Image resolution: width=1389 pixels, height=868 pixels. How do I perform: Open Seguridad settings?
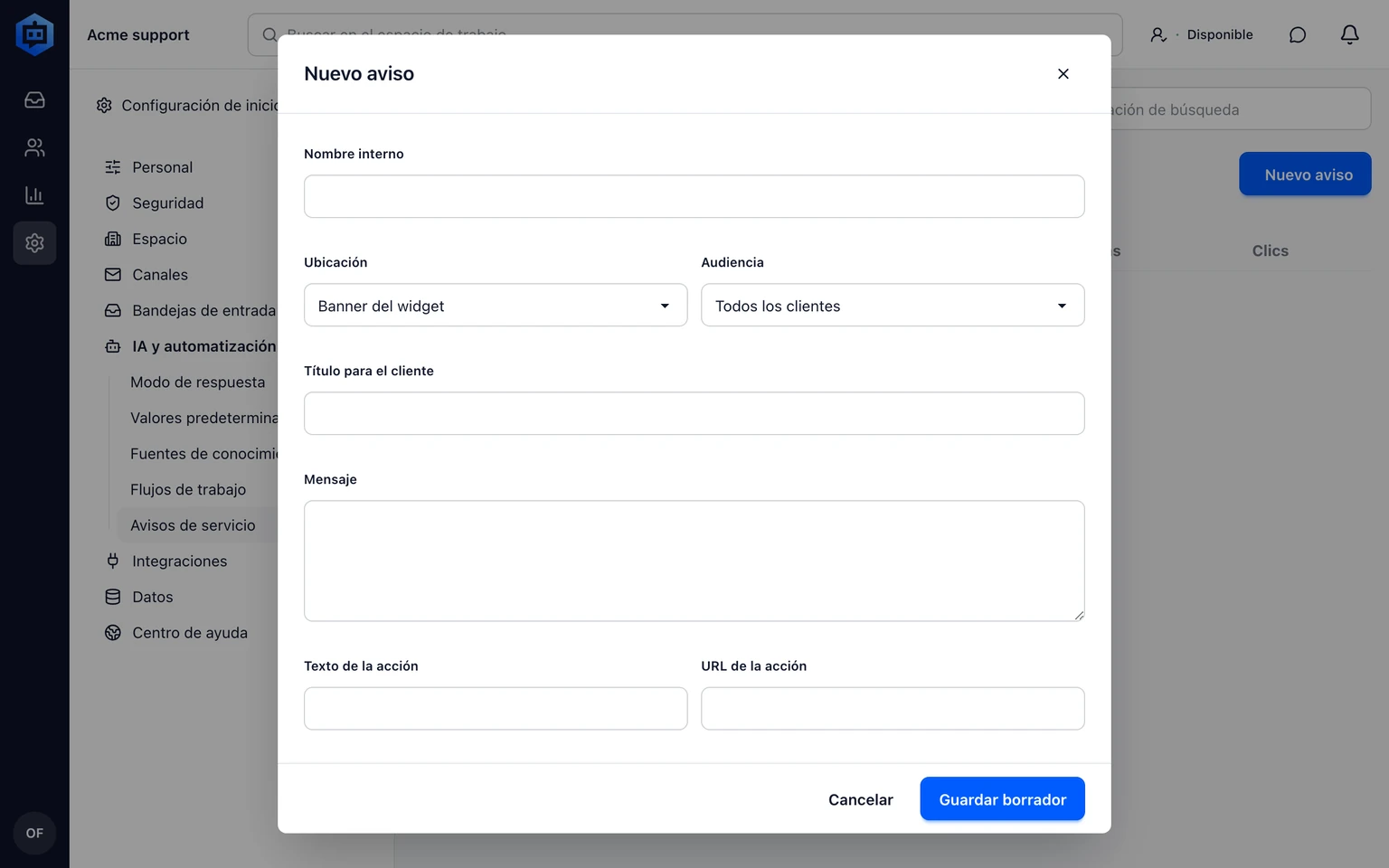coord(167,203)
